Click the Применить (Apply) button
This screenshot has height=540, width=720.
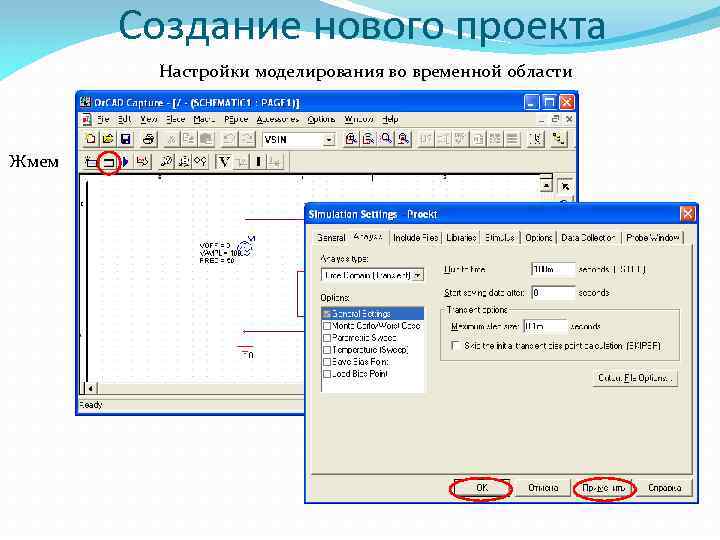[604, 488]
